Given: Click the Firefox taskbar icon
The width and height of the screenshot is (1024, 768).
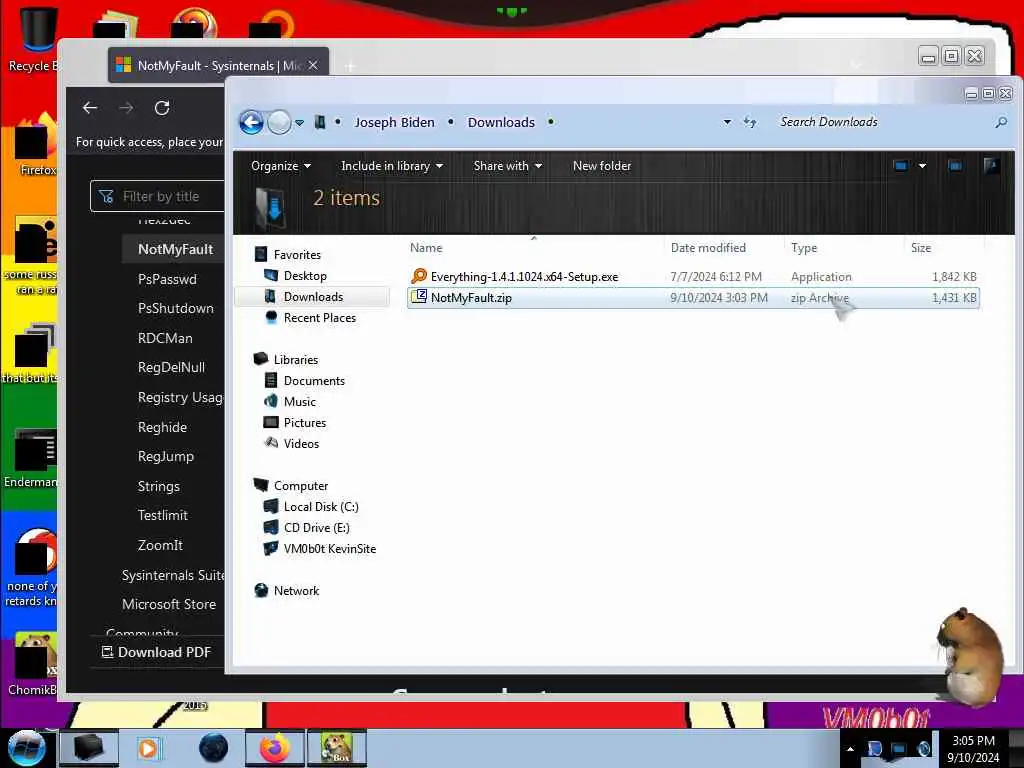Looking at the screenshot, I should click(275, 748).
